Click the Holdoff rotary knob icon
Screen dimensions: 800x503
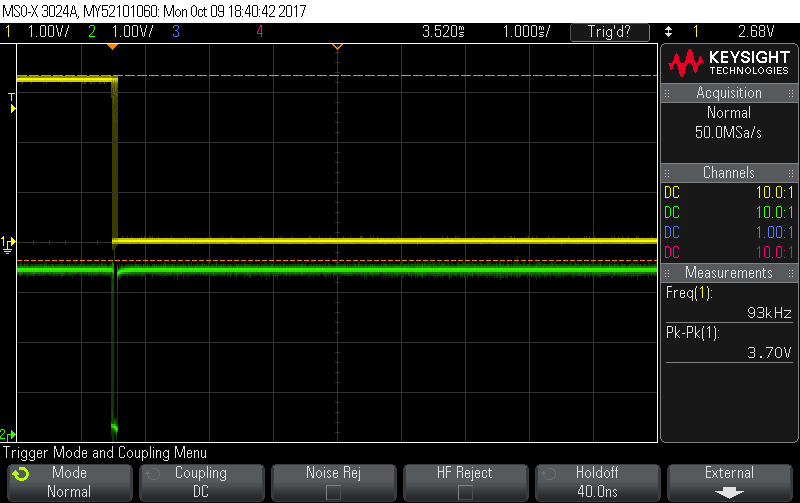click(549, 474)
